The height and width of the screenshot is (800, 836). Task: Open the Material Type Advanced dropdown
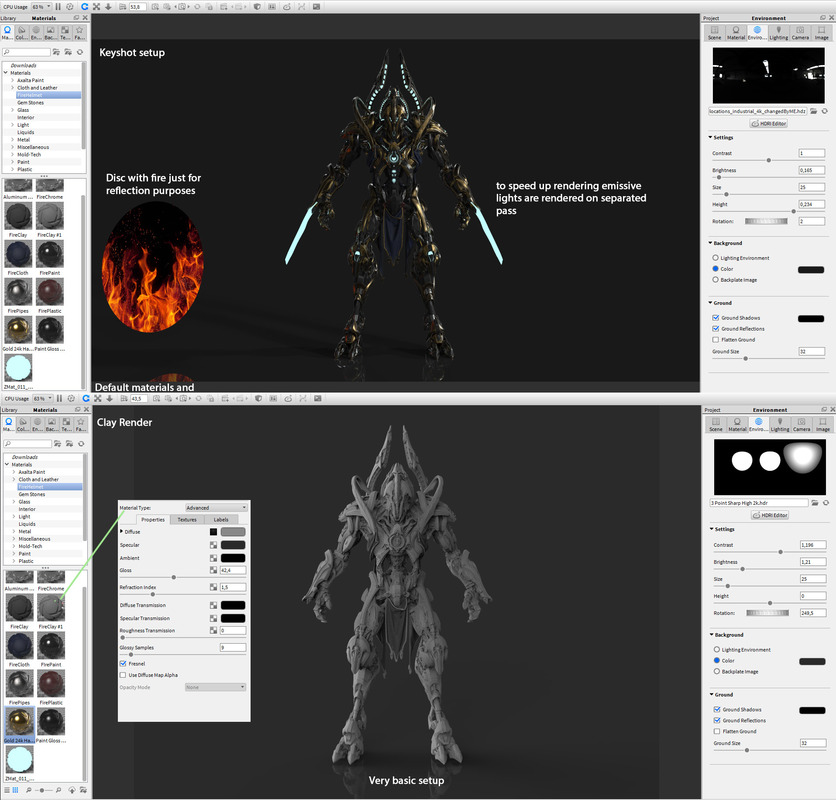pyautogui.click(x=216, y=508)
